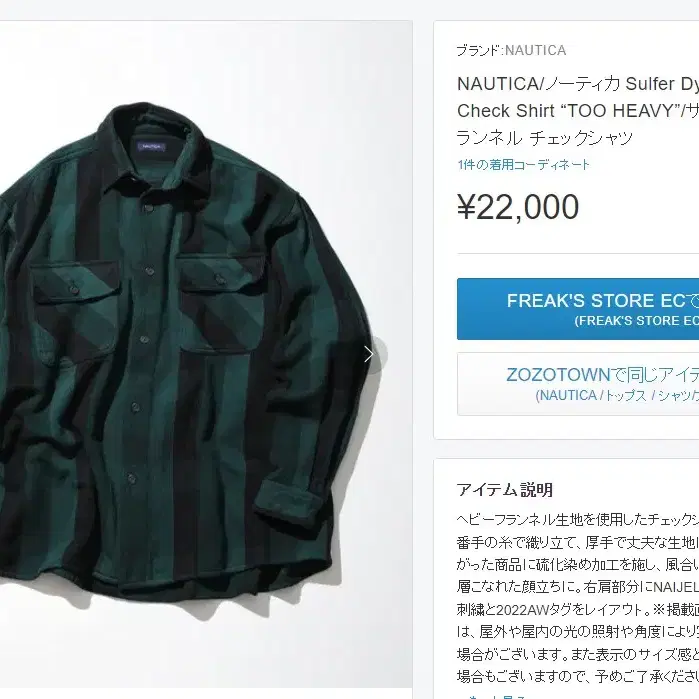This screenshot has width=699, height=699.
Task: Click the description line mentioning 2022AWタグ
Action: pos(578,609)
